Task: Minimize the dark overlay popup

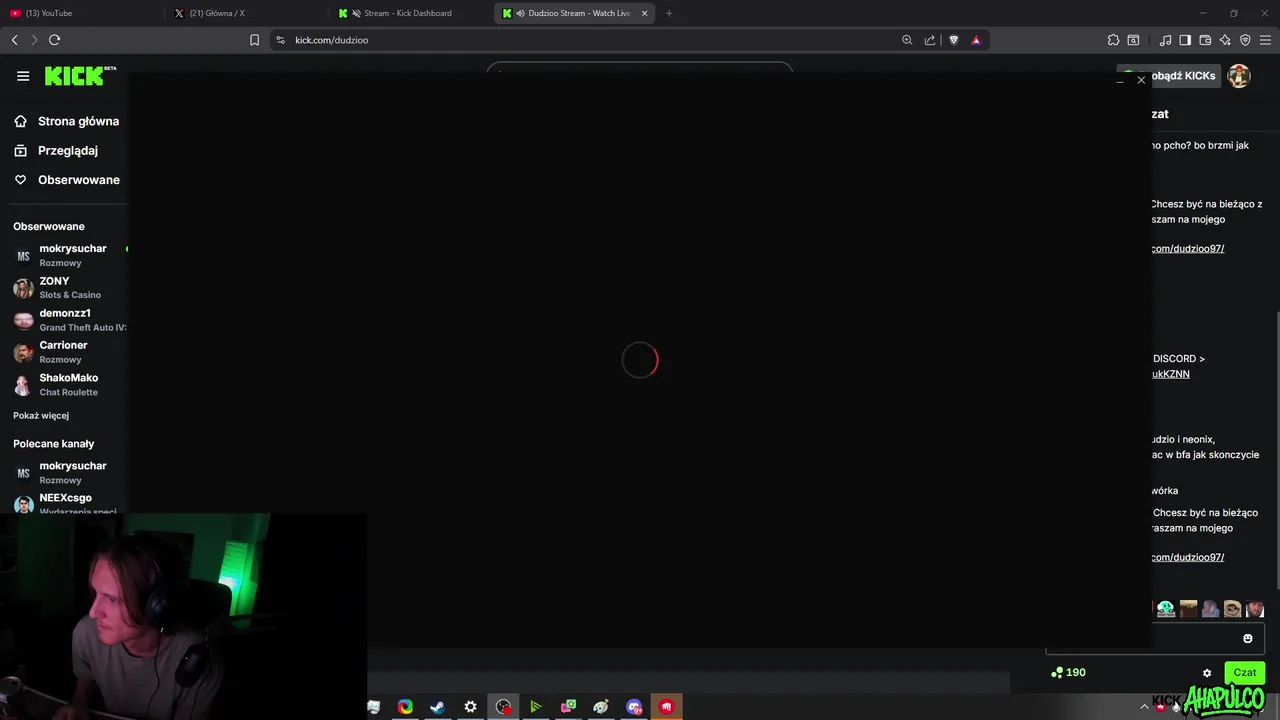Action: (x=1120, y=80)
